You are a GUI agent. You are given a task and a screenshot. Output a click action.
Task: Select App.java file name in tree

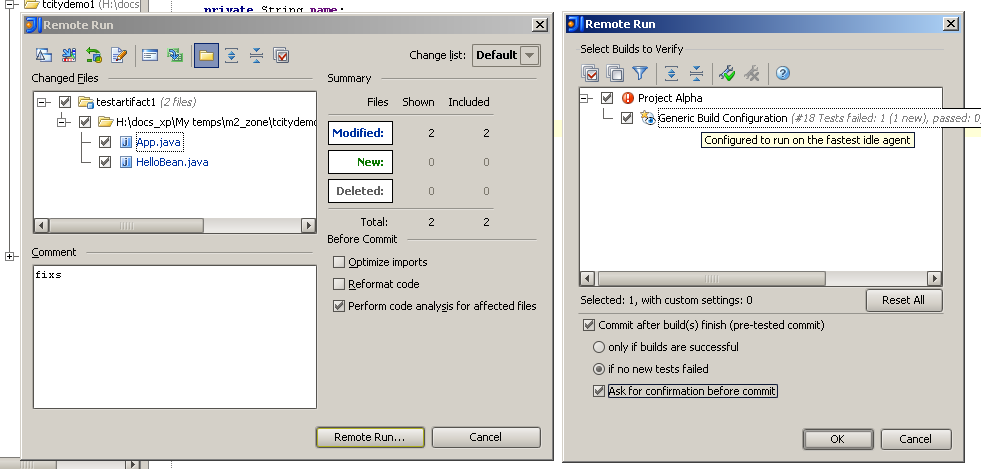point(158,143)
